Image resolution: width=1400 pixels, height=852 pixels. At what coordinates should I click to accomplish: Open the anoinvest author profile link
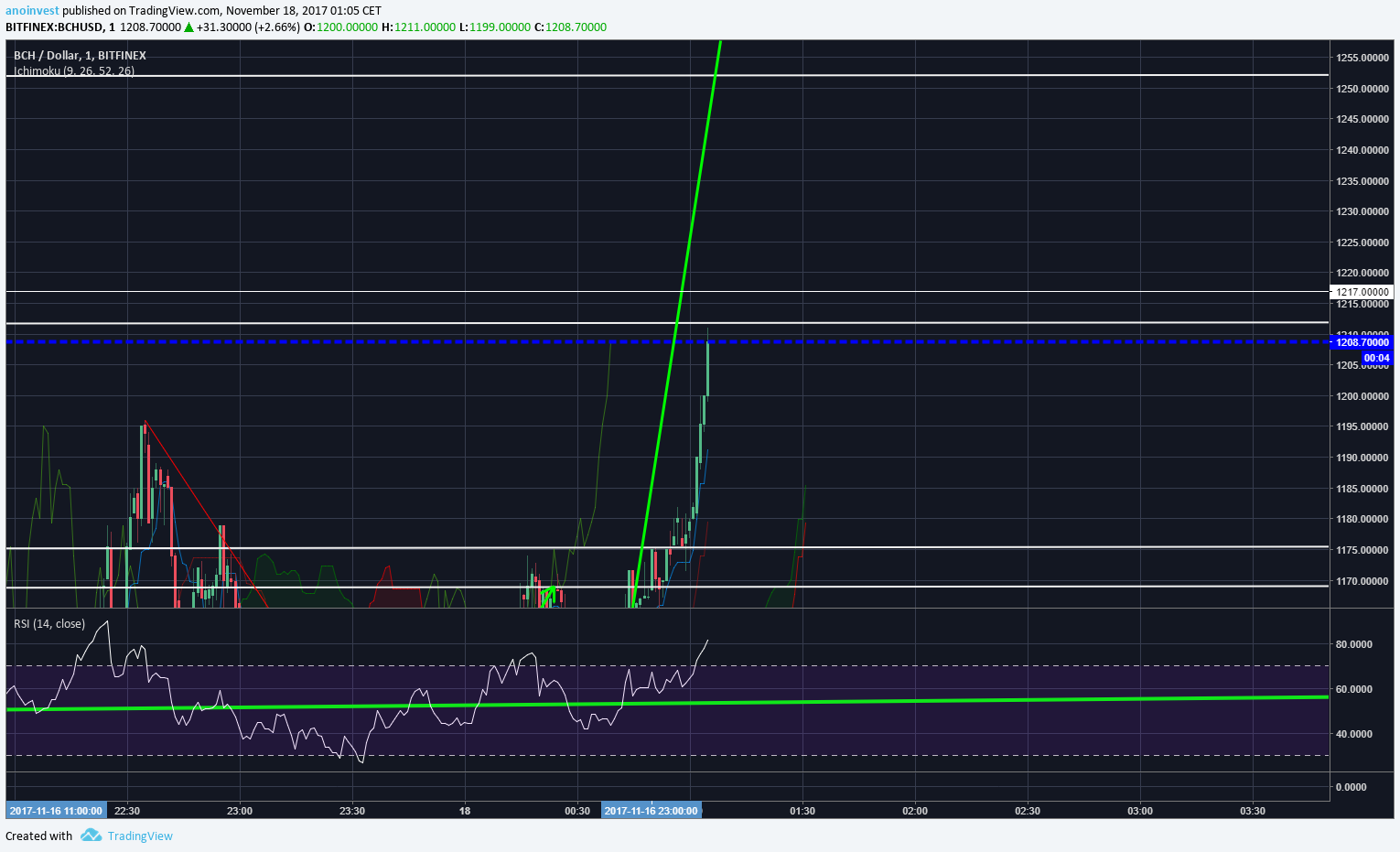pyautogui.click(x=32, y=11)
